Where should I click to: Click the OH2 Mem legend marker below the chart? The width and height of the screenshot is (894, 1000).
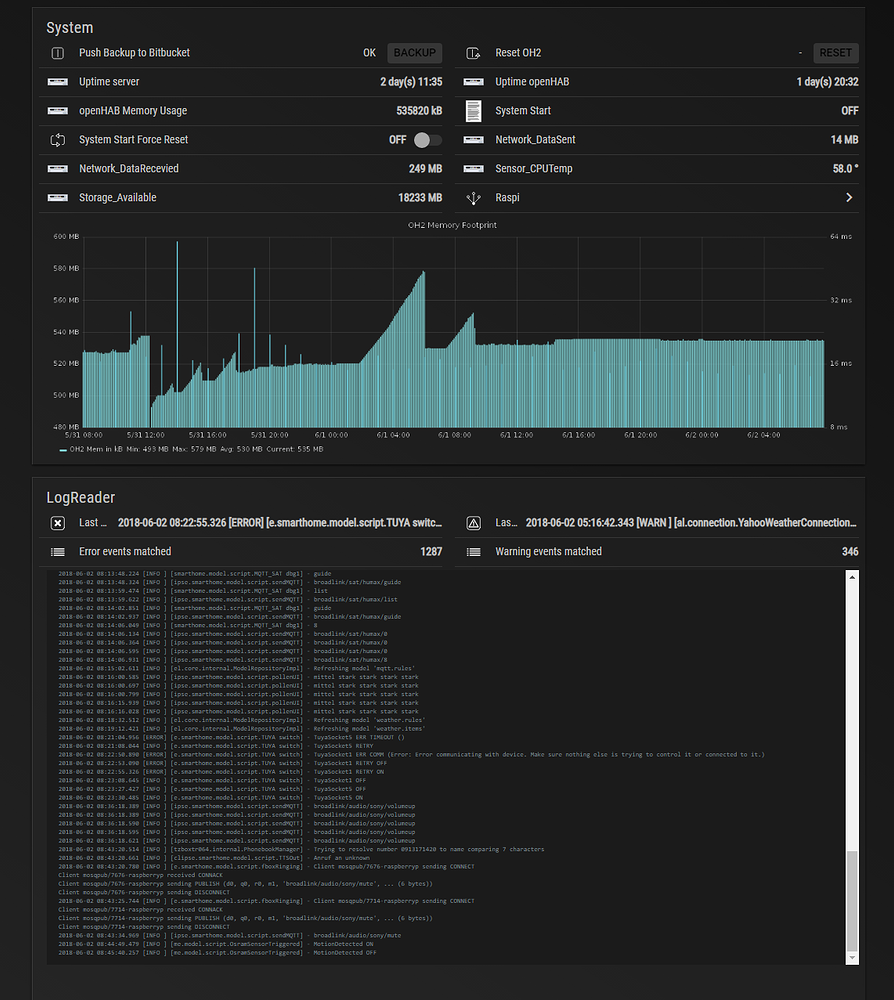[x=64, y=448]
